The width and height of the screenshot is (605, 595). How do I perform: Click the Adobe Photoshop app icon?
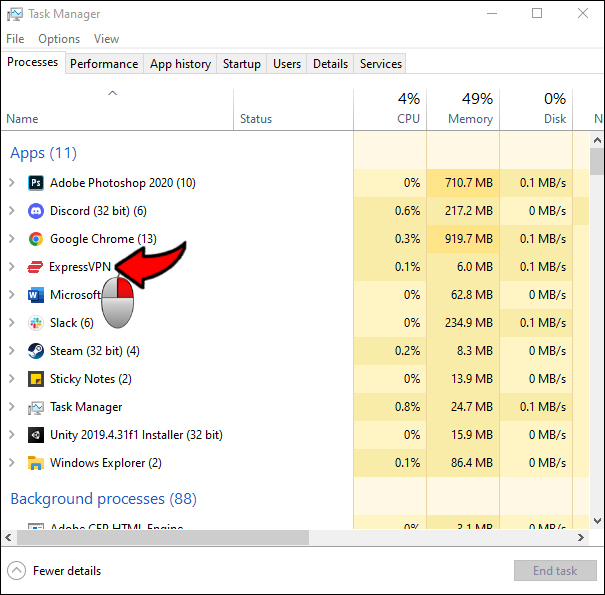pyautogui.click(x=36, y=183)
